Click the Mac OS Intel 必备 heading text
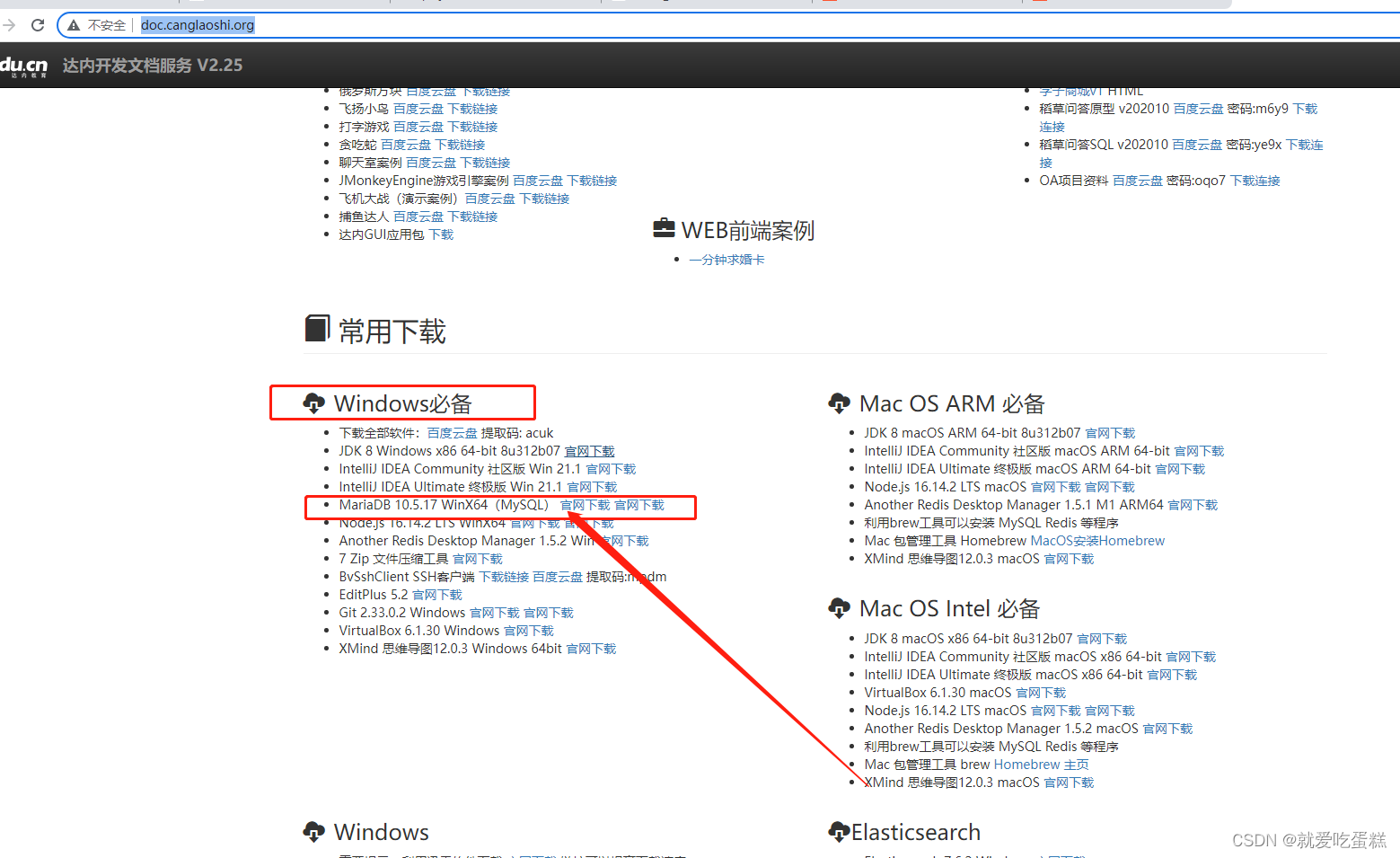Viewport: 1400px width, 858px height. coord(949,608)
